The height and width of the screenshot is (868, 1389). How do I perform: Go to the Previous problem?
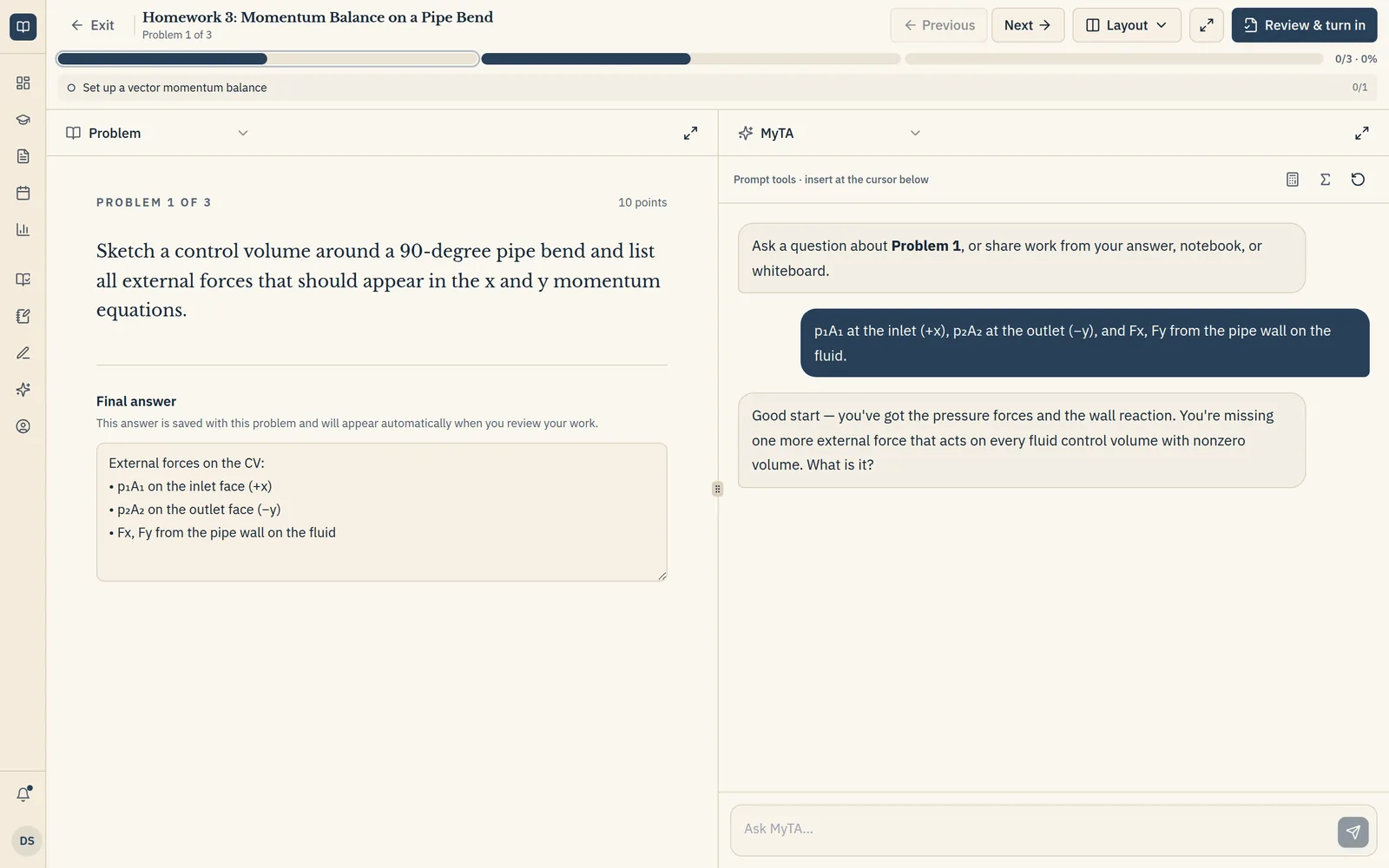click(x=938, y=25)
